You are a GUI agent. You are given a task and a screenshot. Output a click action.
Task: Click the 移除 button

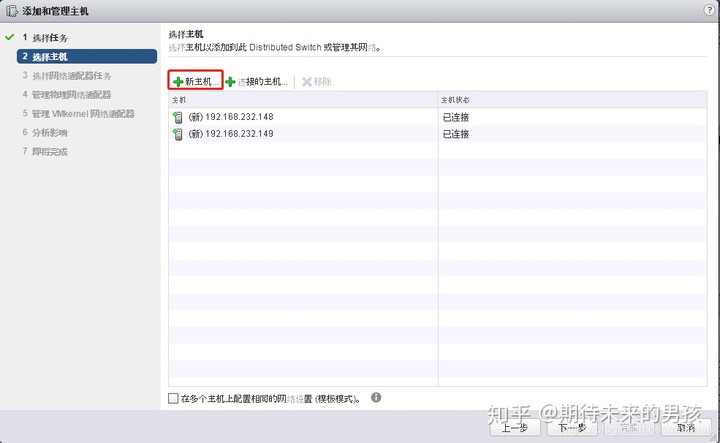(317, 82)
